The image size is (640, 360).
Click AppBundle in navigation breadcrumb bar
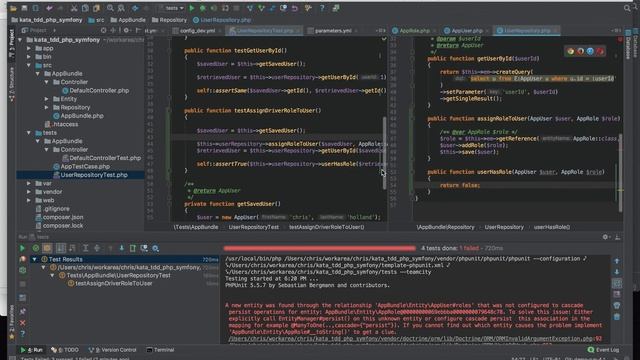tap(128, 20)
